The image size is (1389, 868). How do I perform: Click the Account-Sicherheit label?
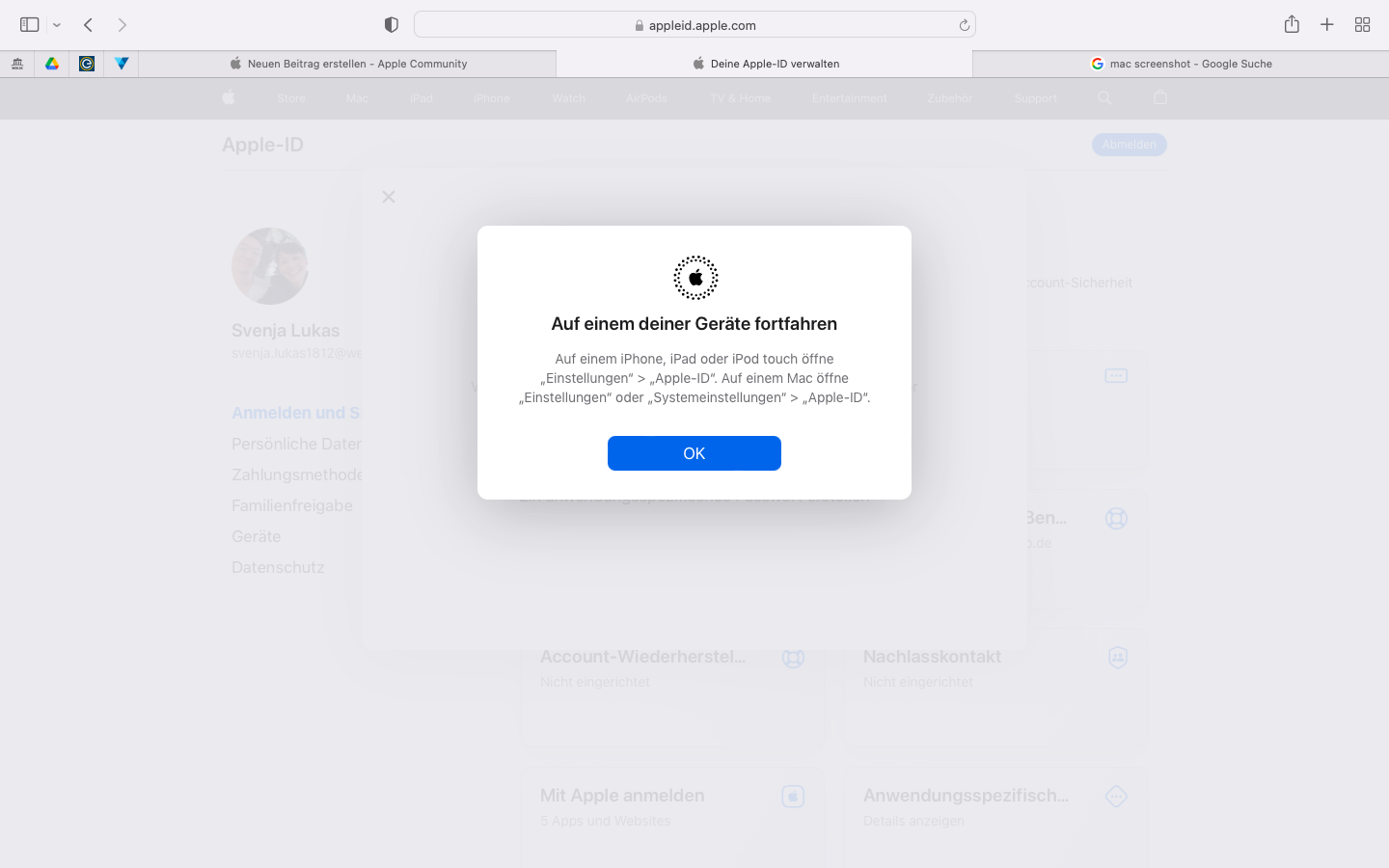coord(1080,283)
